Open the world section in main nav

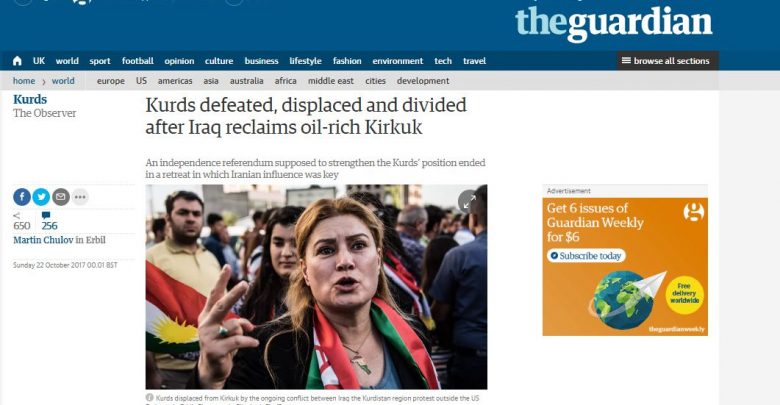click(x=67, y=61)
